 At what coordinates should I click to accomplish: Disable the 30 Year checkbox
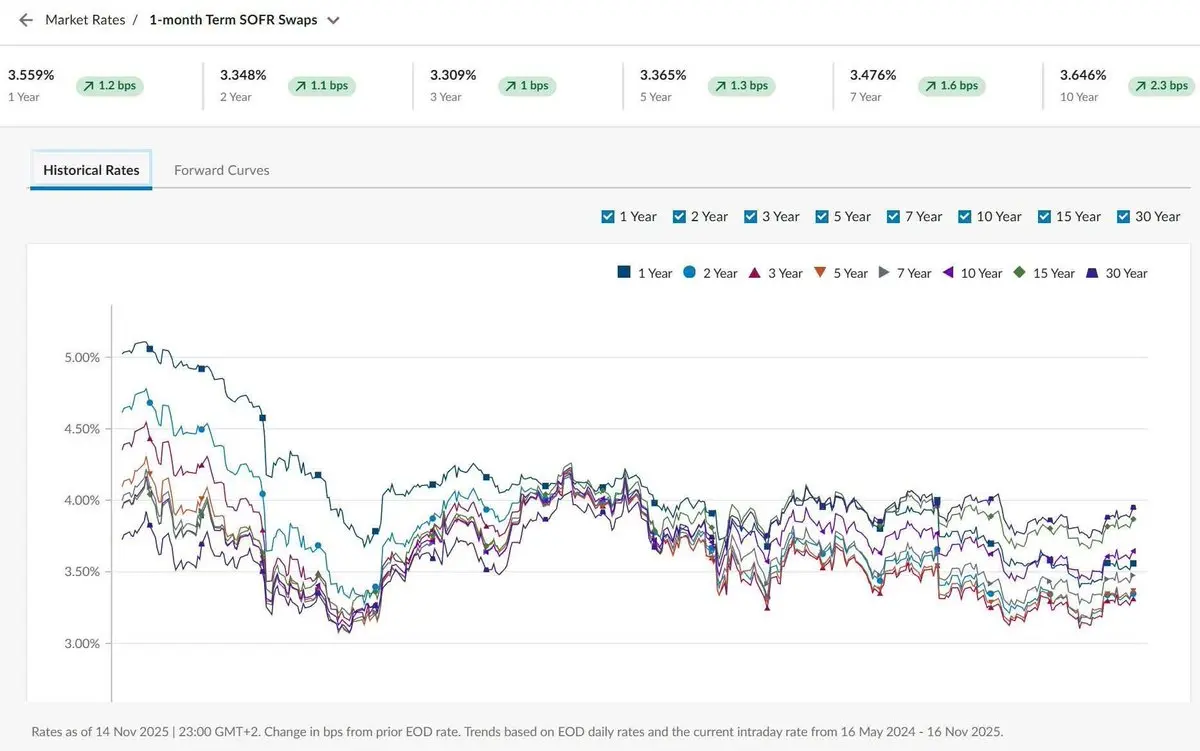click(1123, 216)
